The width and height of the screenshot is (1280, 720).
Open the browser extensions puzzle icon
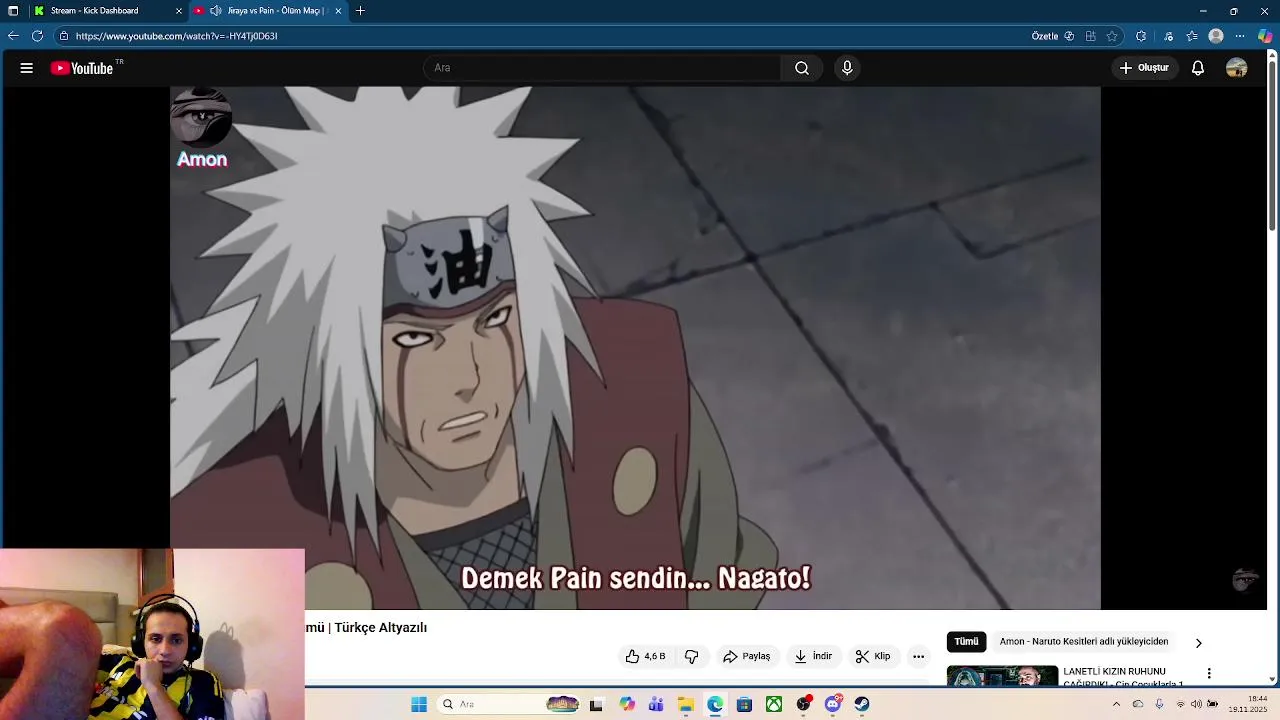click(1141, 36)
